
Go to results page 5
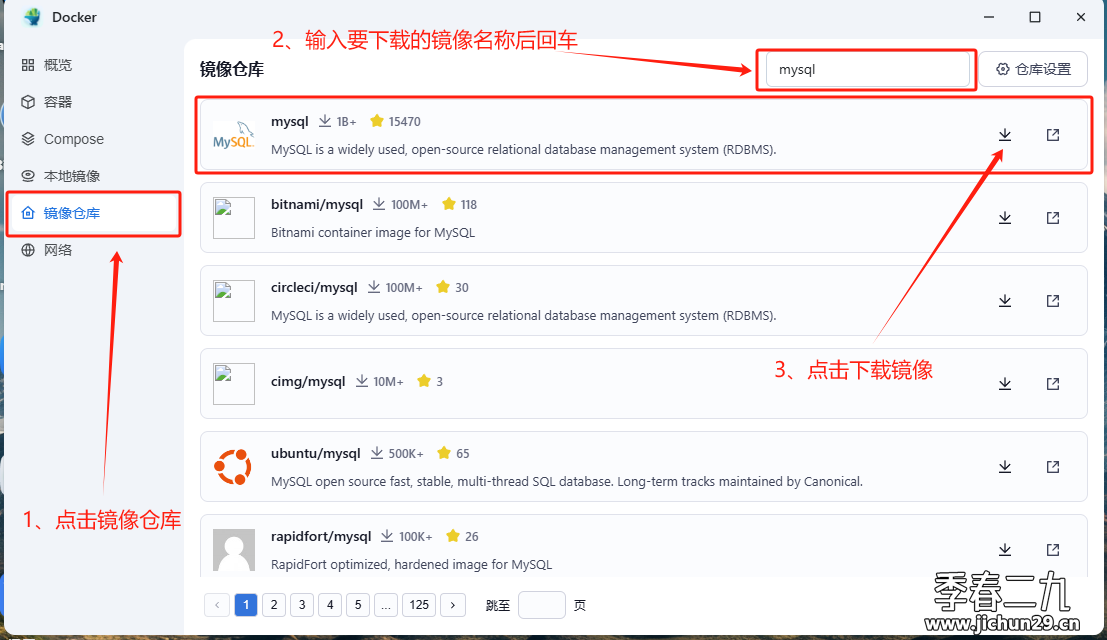point(358,605)
